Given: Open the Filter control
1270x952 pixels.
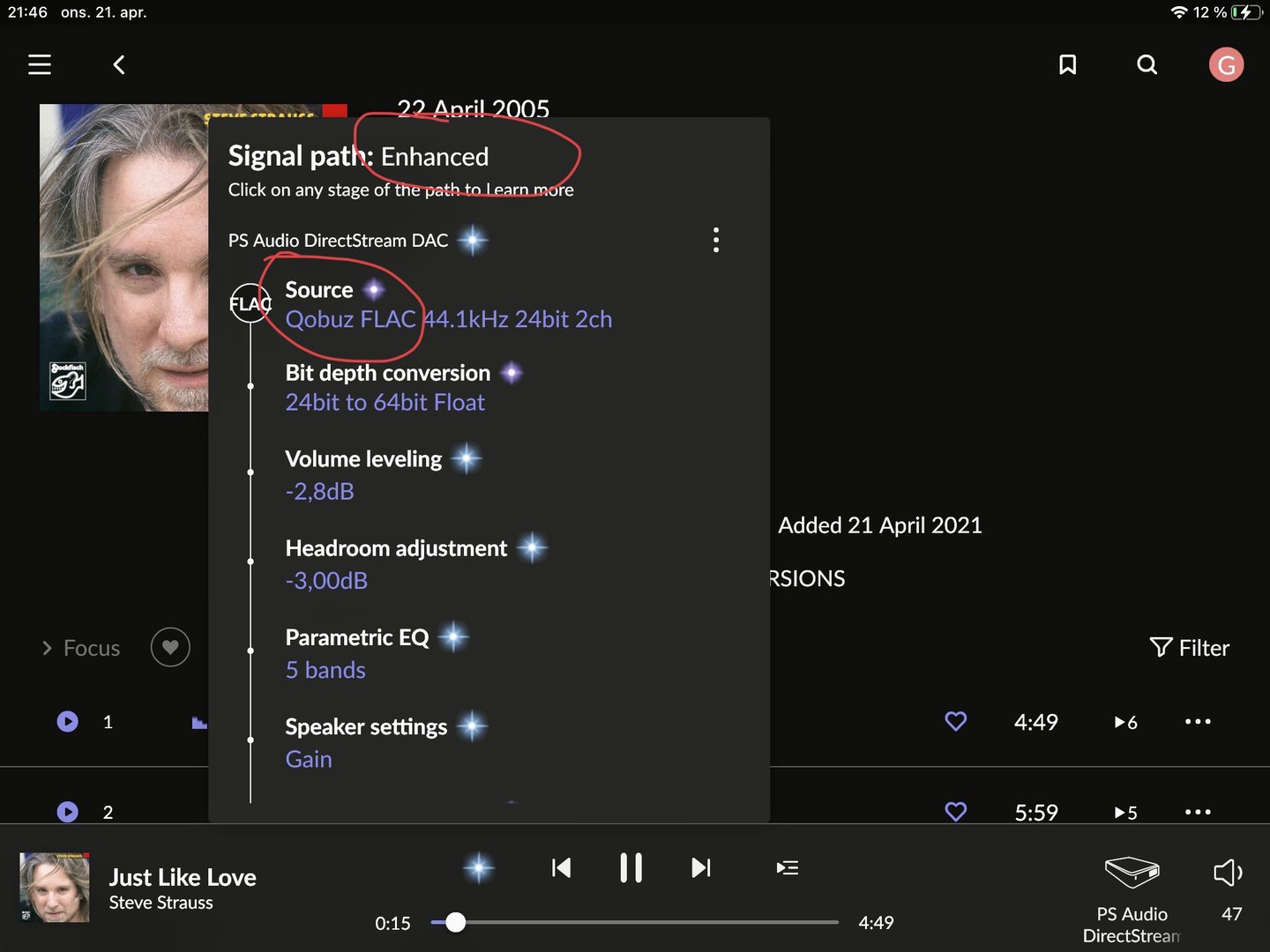Looking at the screenshot, I should click(x=1190, y=648).
